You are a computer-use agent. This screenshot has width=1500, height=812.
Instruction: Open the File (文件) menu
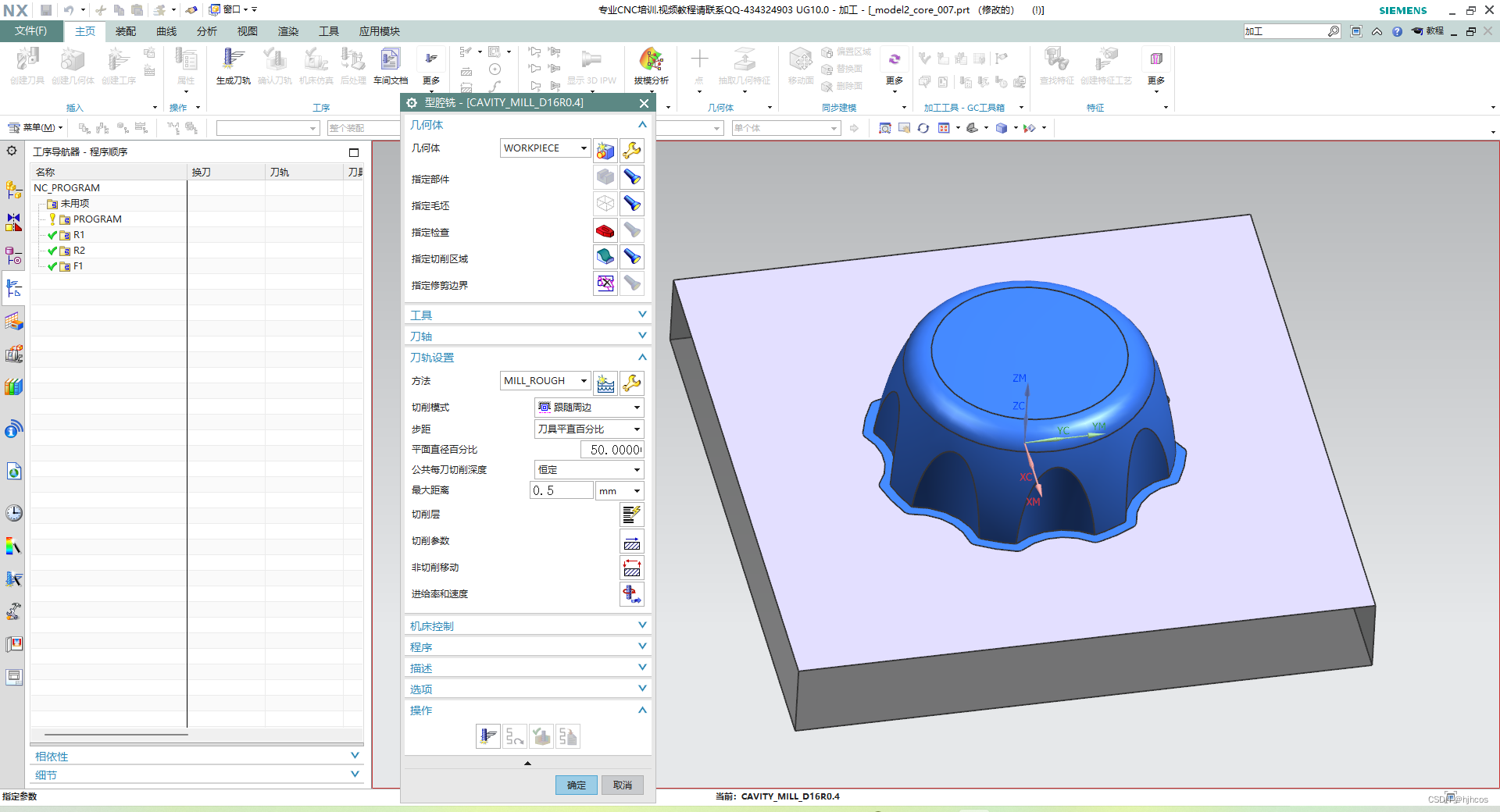click(x=30, y=31)
